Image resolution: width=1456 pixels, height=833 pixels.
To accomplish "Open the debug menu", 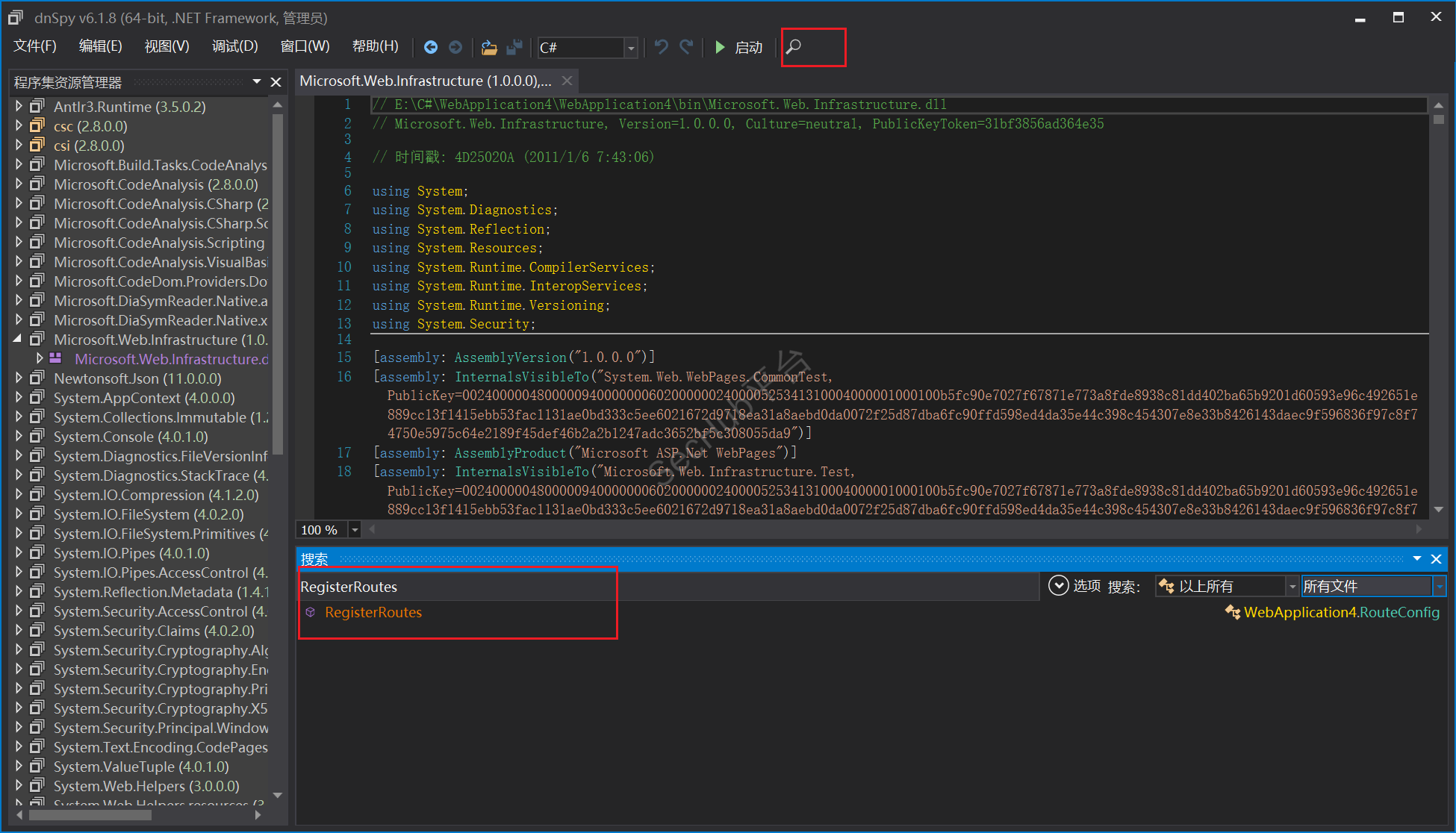I will coord(234,46).
